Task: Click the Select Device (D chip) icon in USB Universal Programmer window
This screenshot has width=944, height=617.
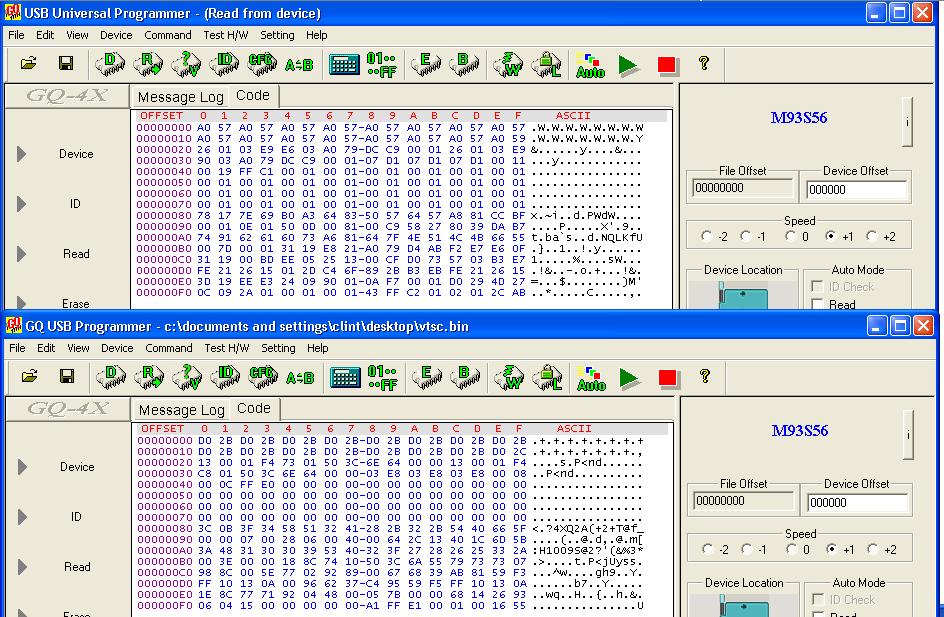Action: point(110,64)
